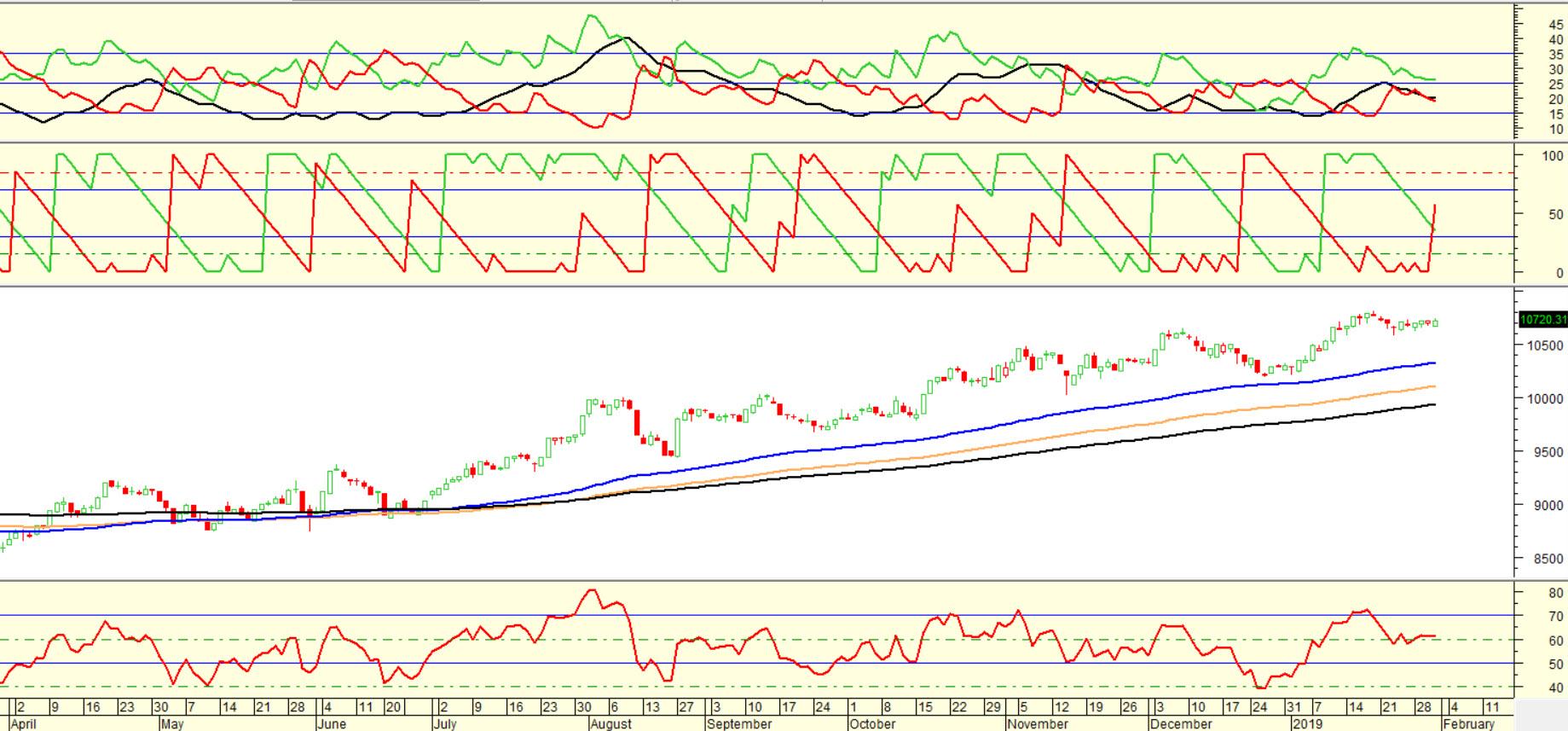This screenshot has width=1568, height=731.
Task: Select the 10000 price axis label
Action: click(1545, 399)
